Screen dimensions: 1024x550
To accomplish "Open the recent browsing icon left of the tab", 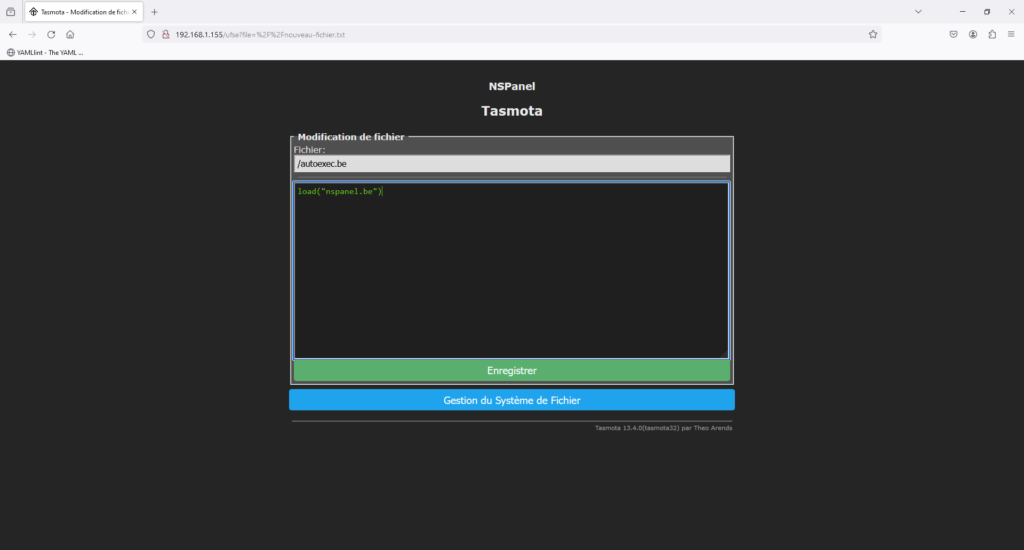I will click(10, 12).
